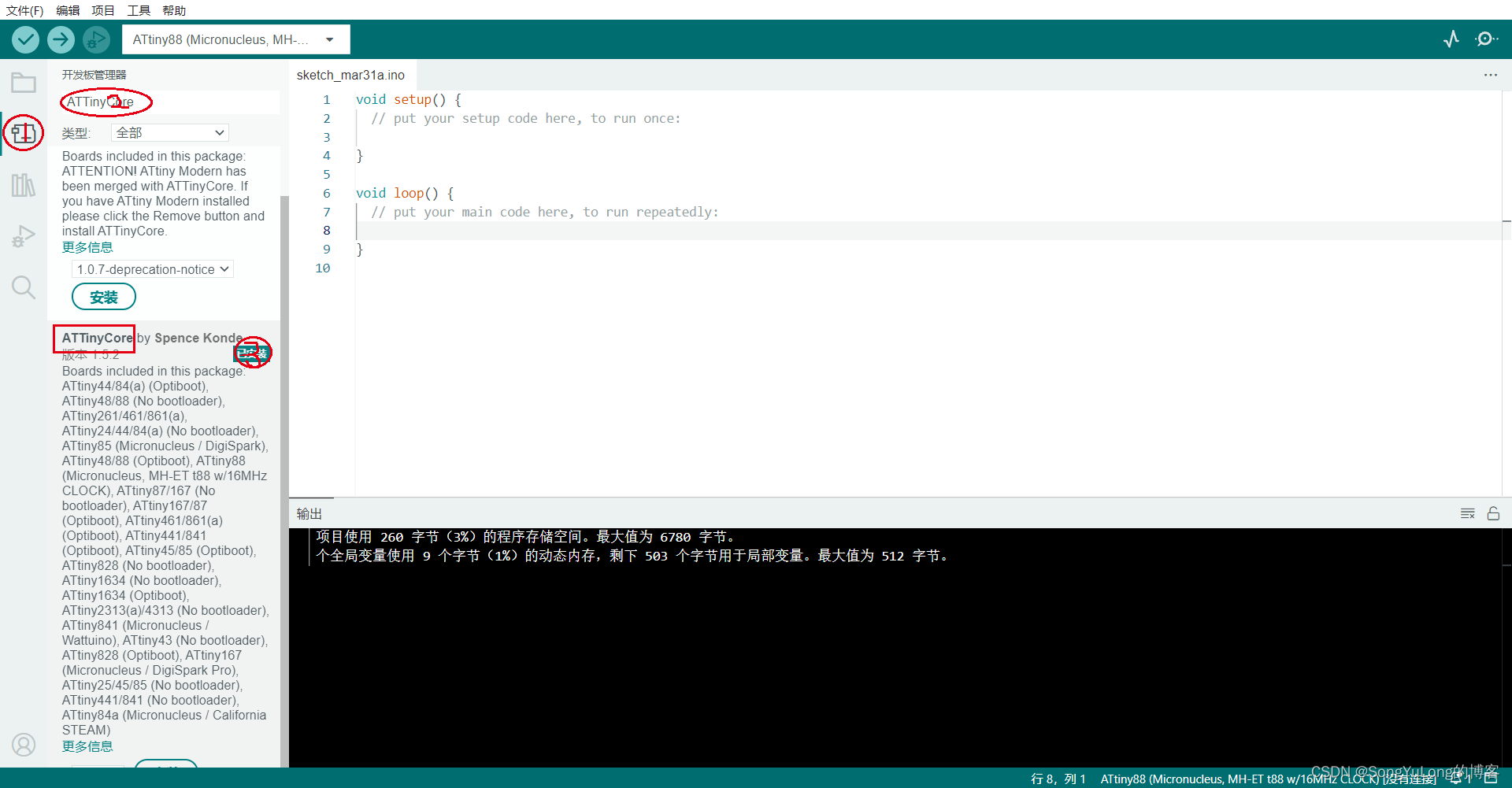1512x788 pixels.
Task: Open the Search sidebar icon
Action: tap(23, 287)
